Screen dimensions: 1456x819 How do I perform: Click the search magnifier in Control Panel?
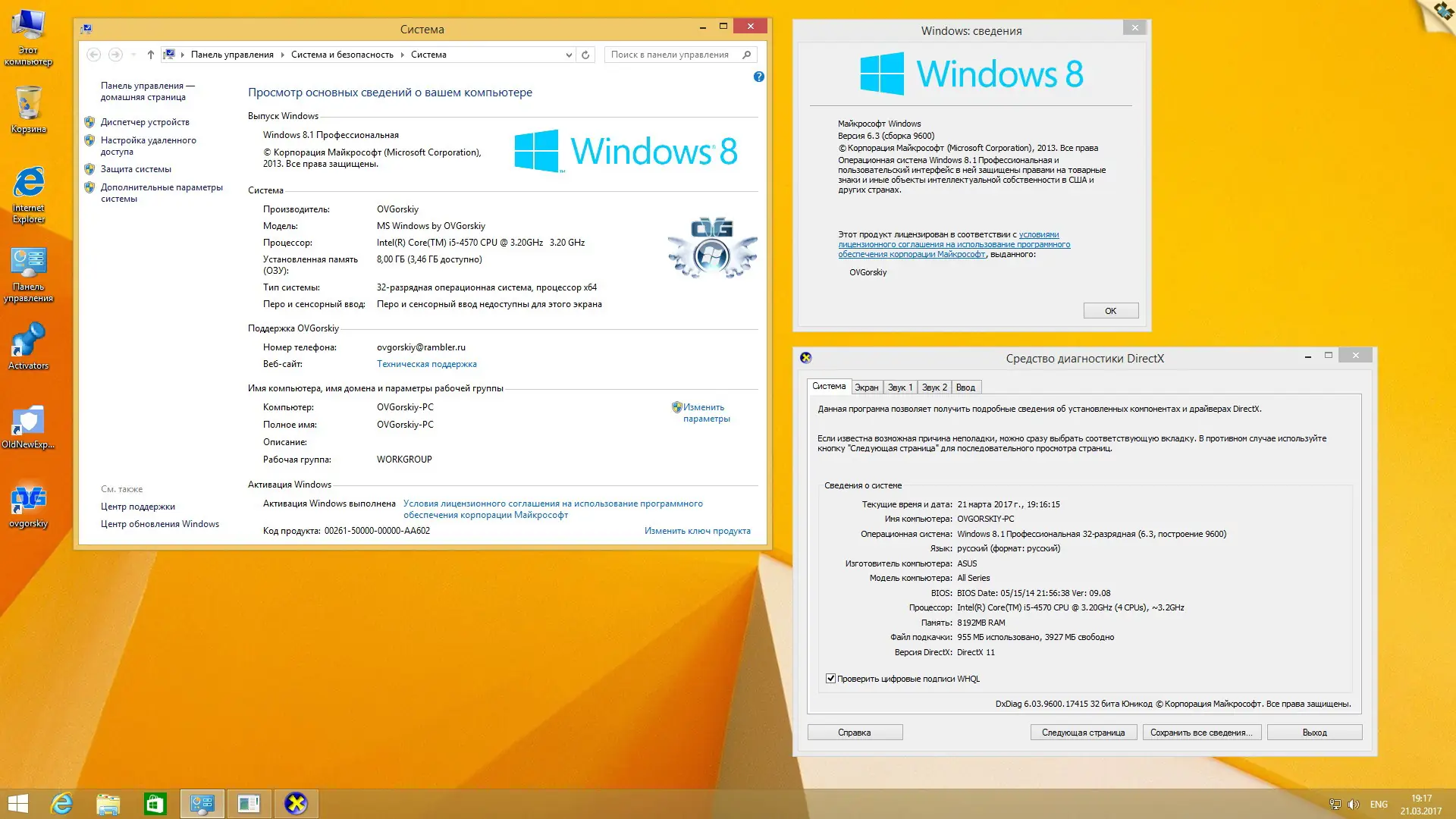tap(747, 55)
